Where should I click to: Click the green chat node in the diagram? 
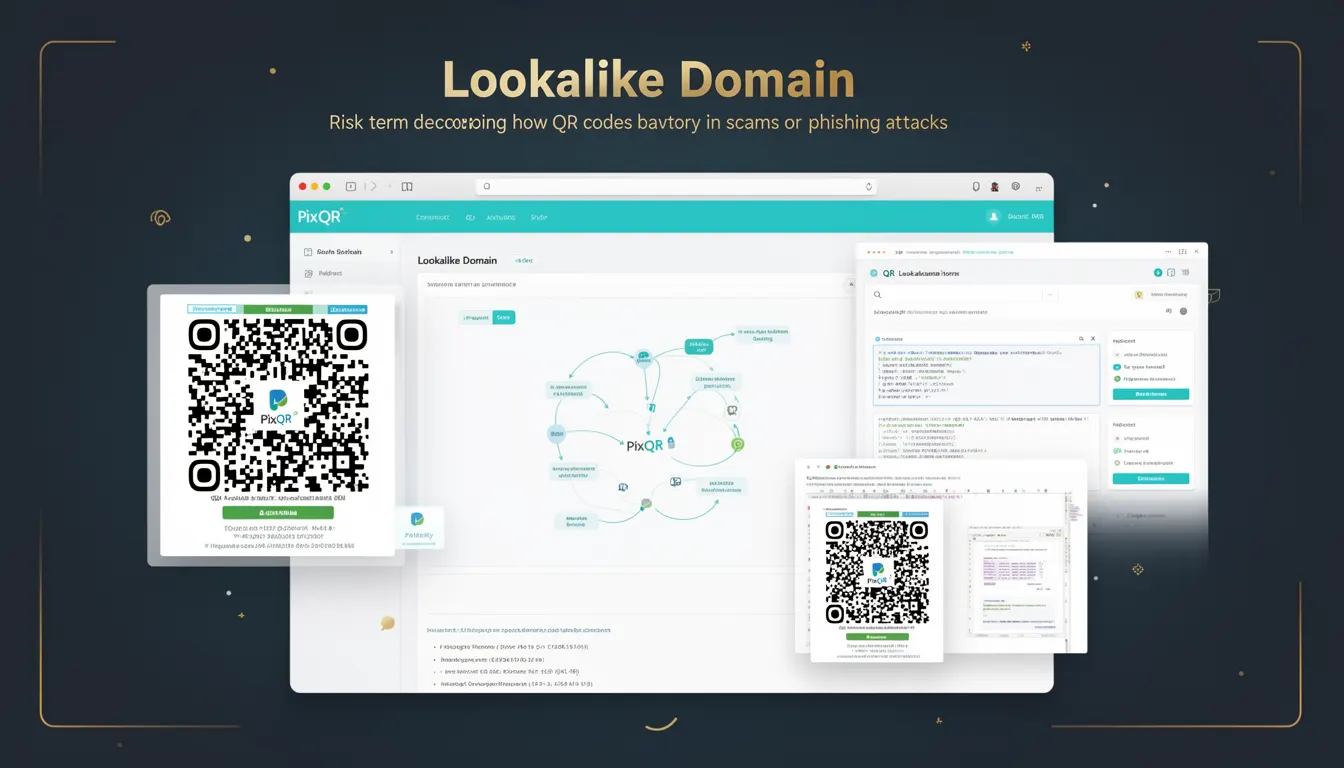[738, 443]
